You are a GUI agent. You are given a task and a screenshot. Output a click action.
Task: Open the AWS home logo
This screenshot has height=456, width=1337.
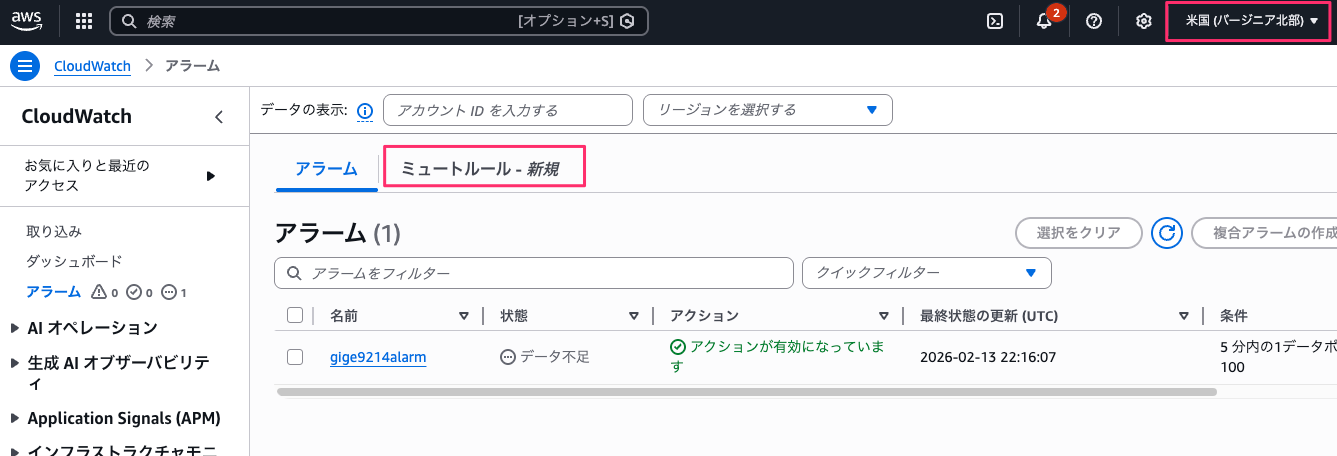[x=27, y=20]
